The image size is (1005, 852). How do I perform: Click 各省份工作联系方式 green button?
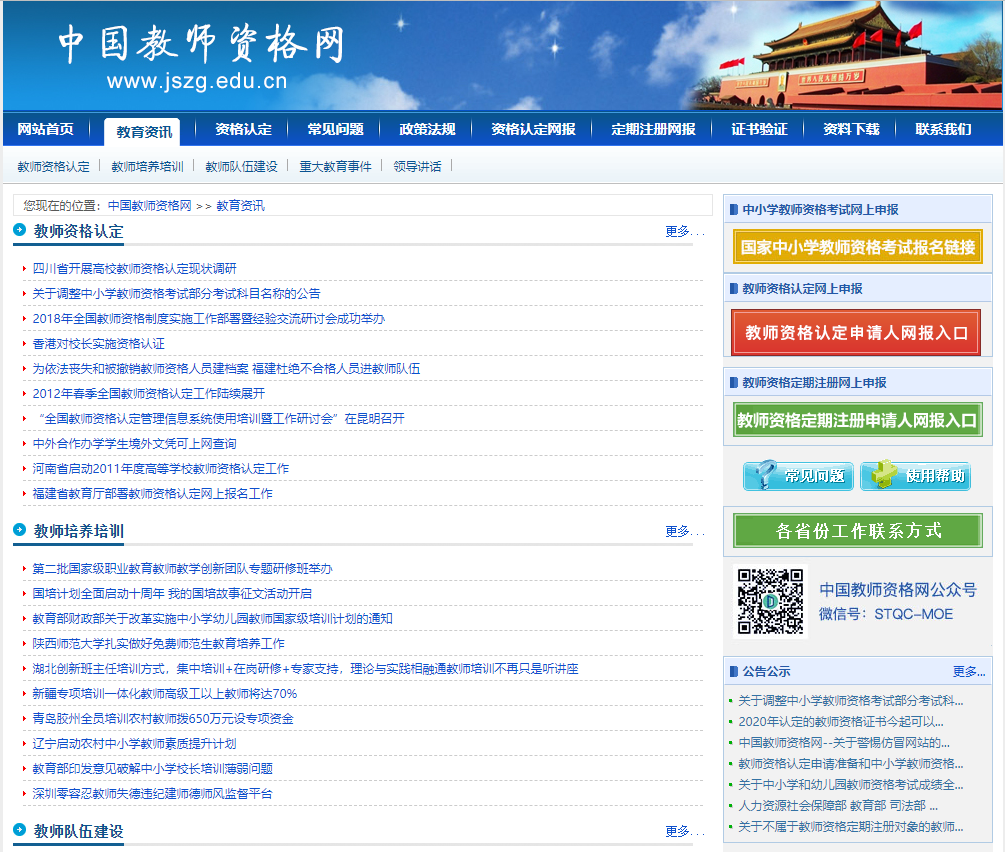point(858,530)
